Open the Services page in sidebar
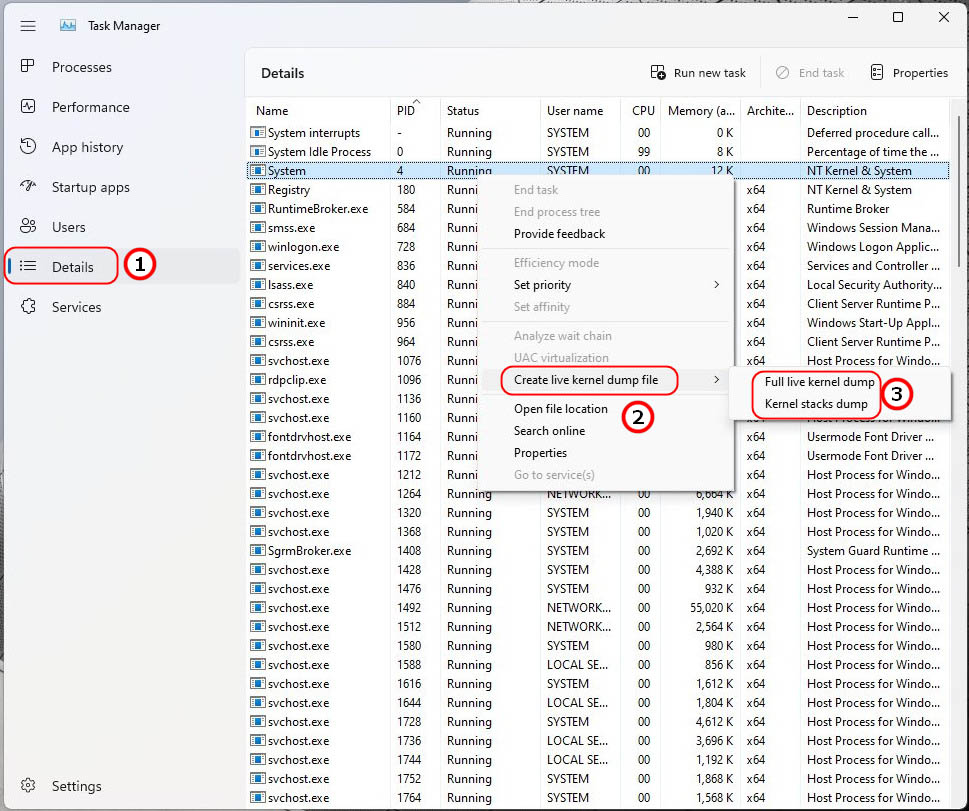This screenshot has height=811, width=969. pyautogui.click(x=76, y=307)
